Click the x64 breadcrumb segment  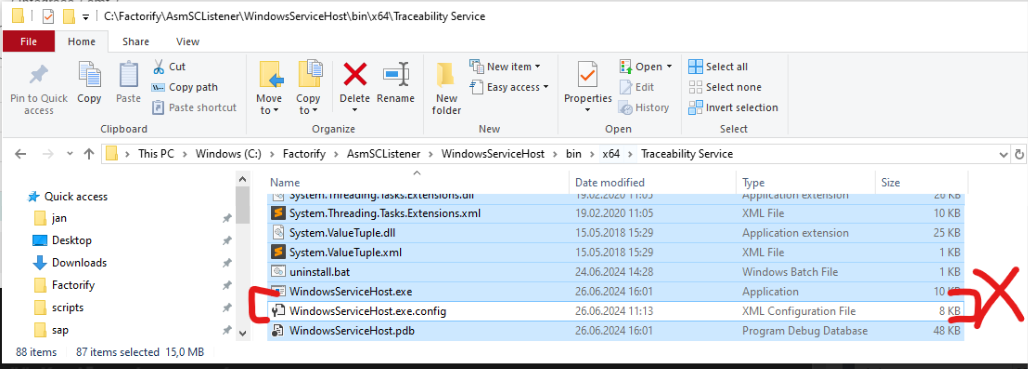pyautogui.click(x=610, y=154)
